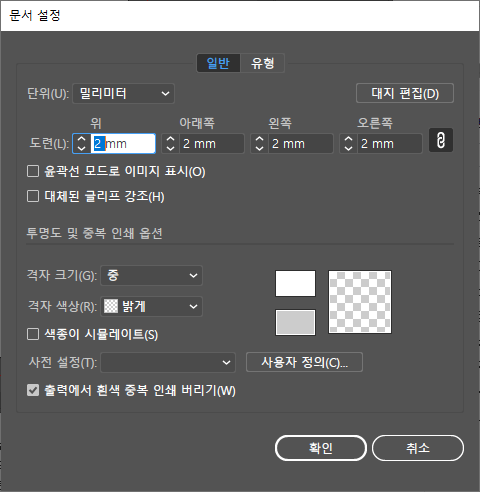
Task: Click the 대지 편집 button
Action: (x=405, y=93)
